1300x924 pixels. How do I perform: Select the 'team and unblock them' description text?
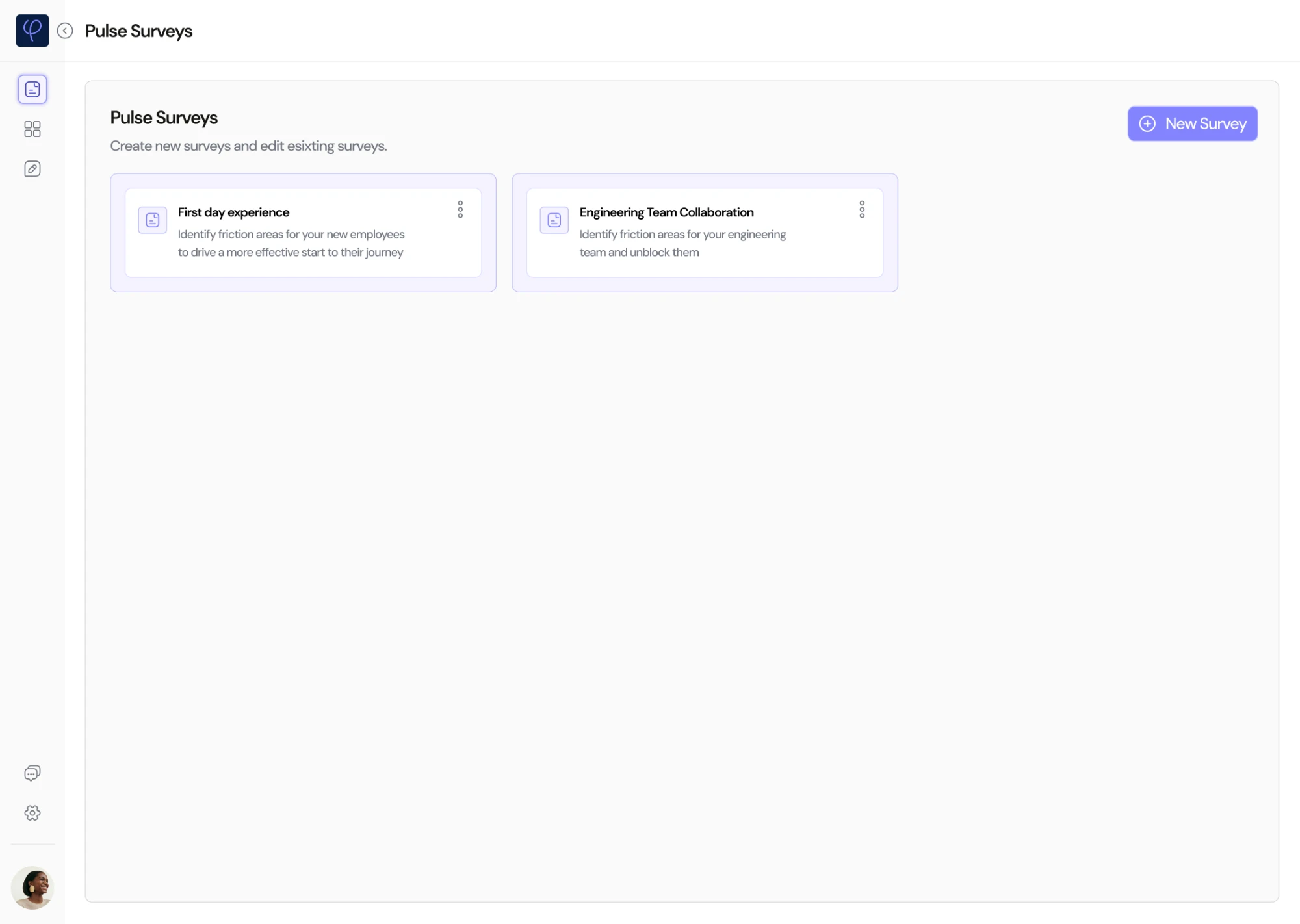click(639, 252)
